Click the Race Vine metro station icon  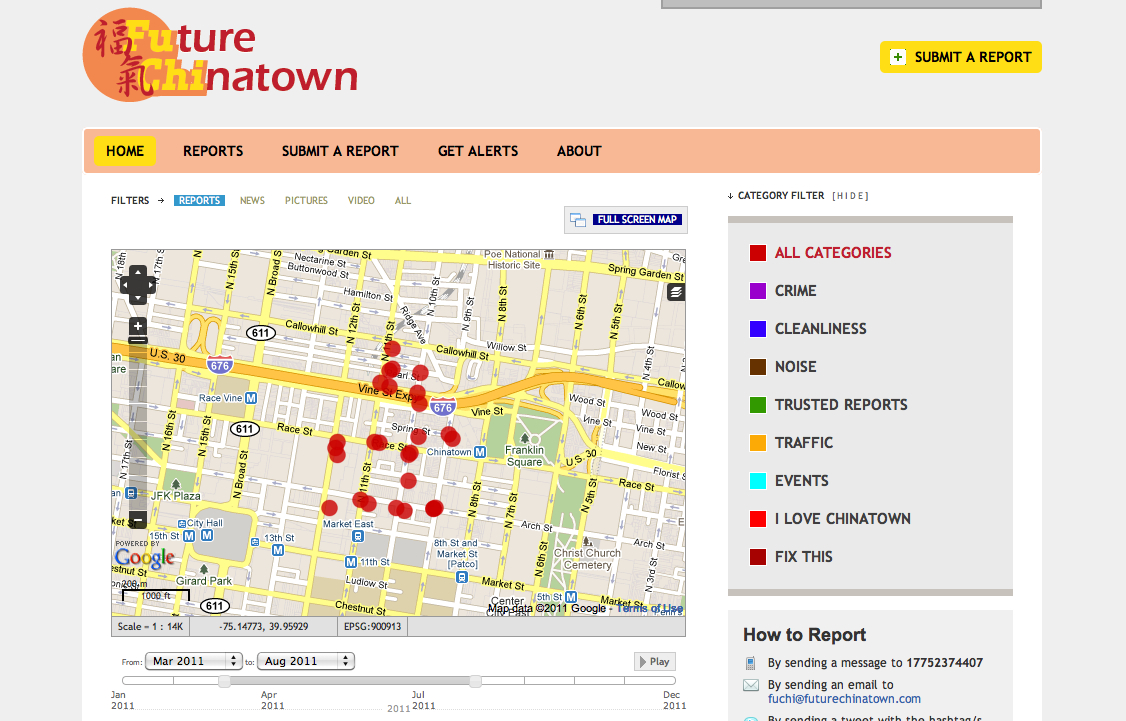[251, 398]
